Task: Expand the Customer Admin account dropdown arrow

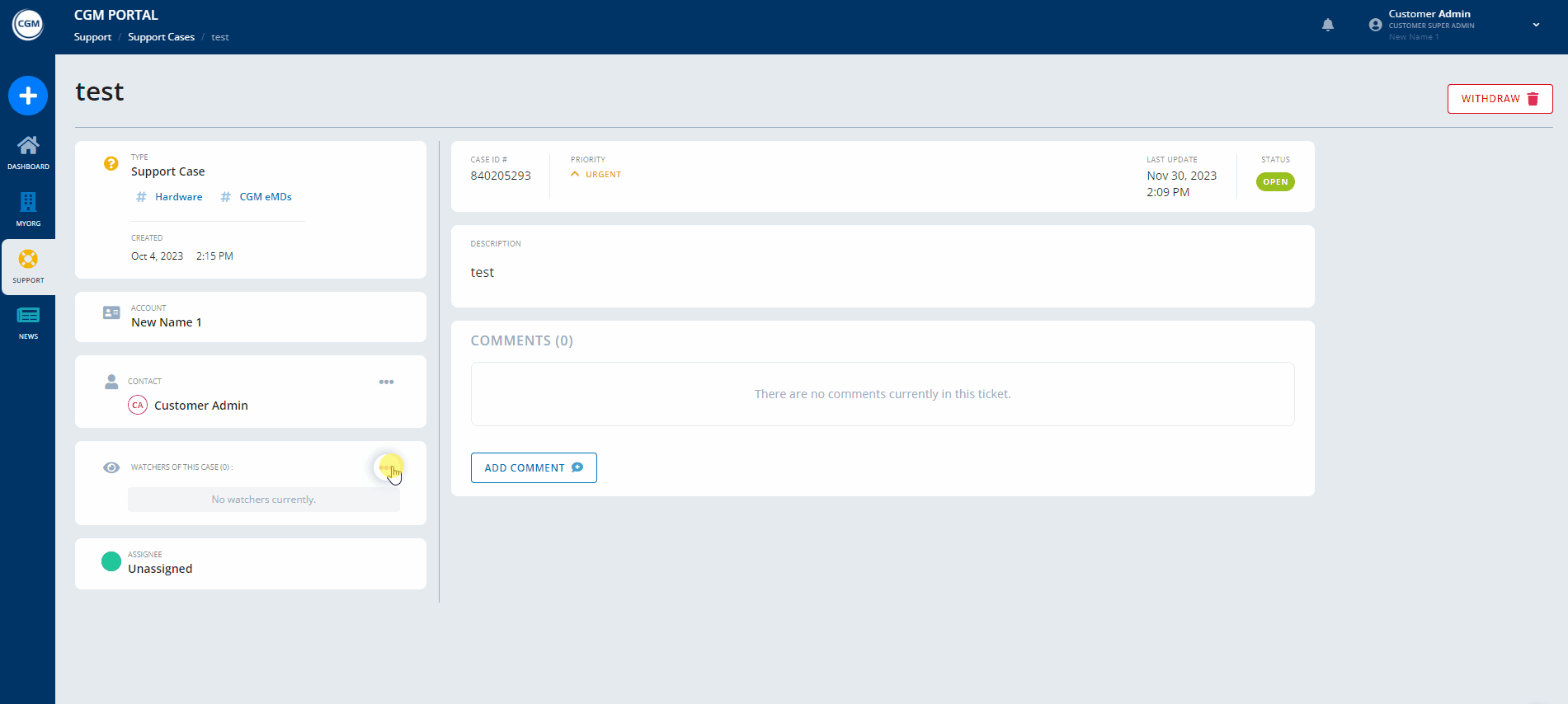Action: pos(1536,25)
